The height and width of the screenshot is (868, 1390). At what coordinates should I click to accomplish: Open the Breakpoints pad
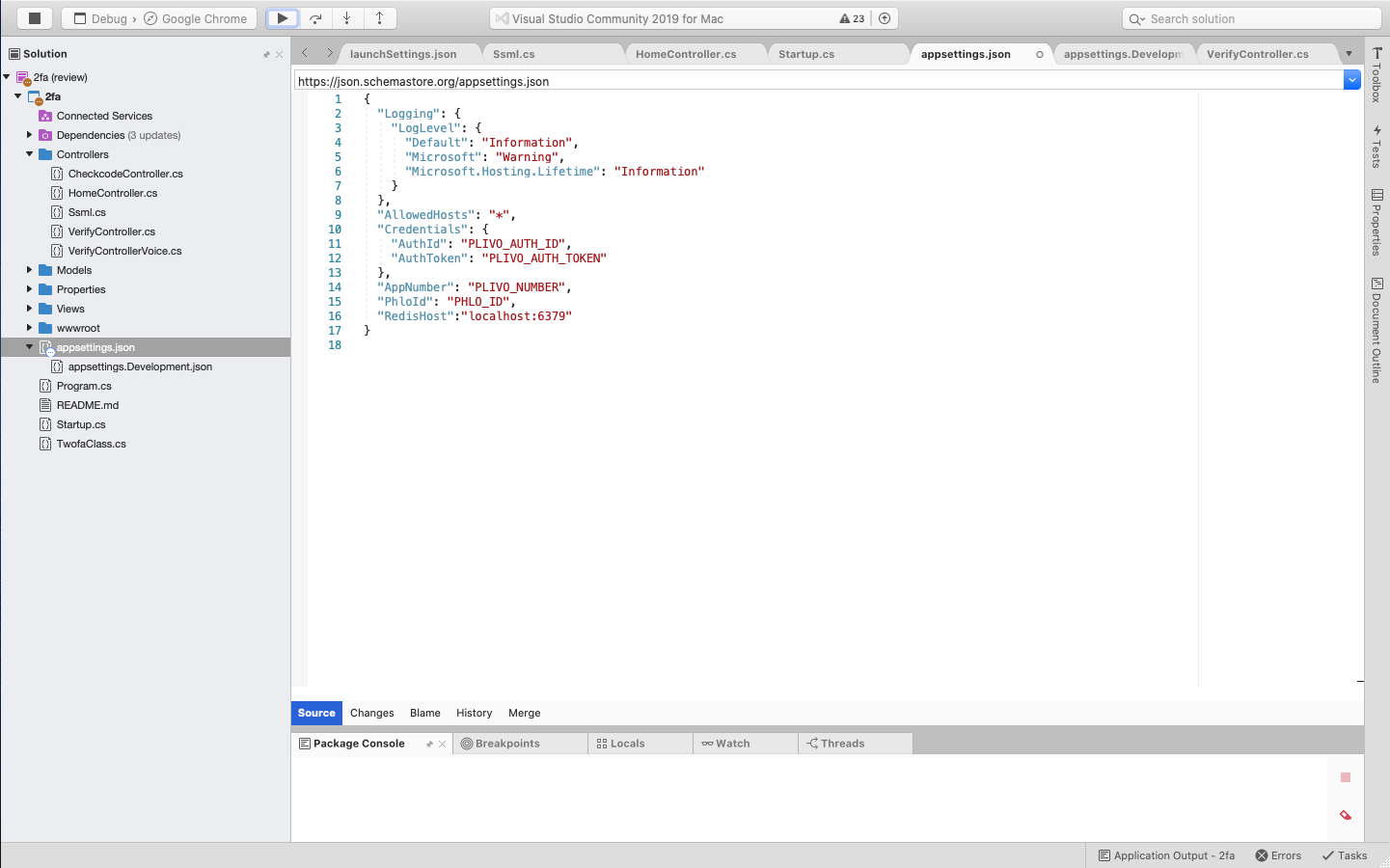click(509, 743)
